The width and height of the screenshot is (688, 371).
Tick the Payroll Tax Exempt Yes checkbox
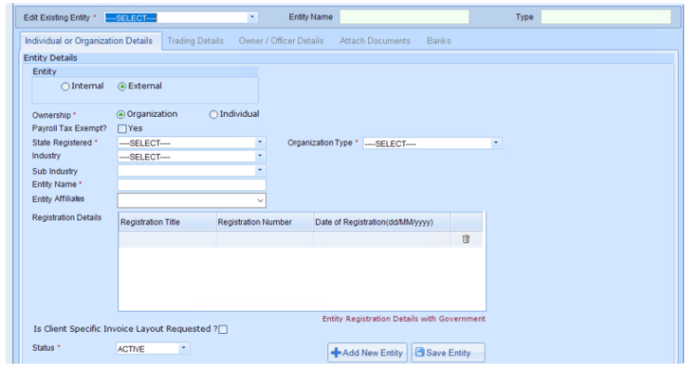(x=122, y=128)
